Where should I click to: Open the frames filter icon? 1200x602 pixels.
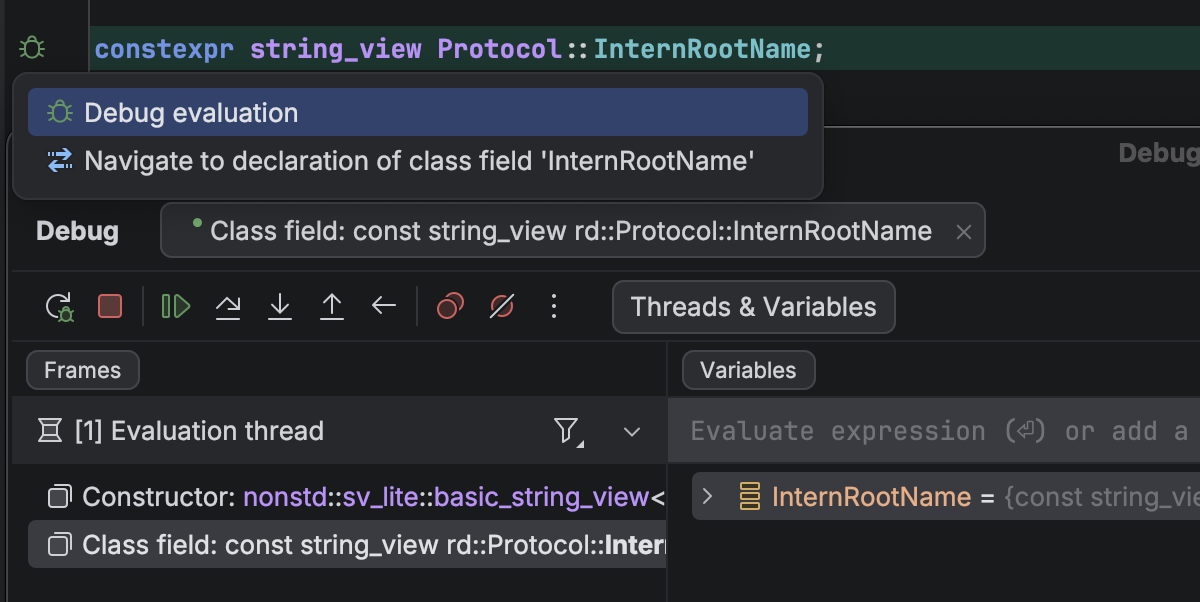567,431
